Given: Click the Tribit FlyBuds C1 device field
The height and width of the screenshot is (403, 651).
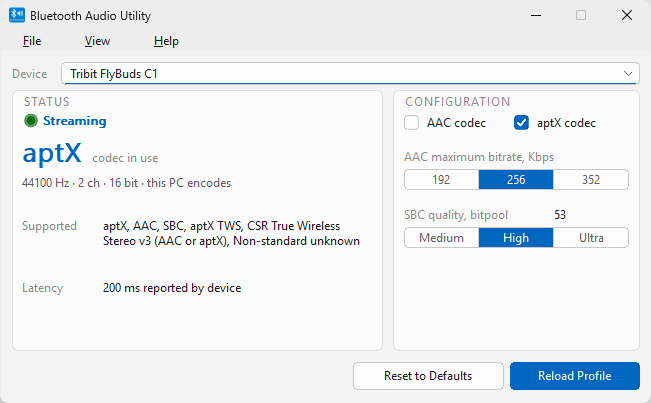Looking at the screenshot, I should (x=350, y=73).
